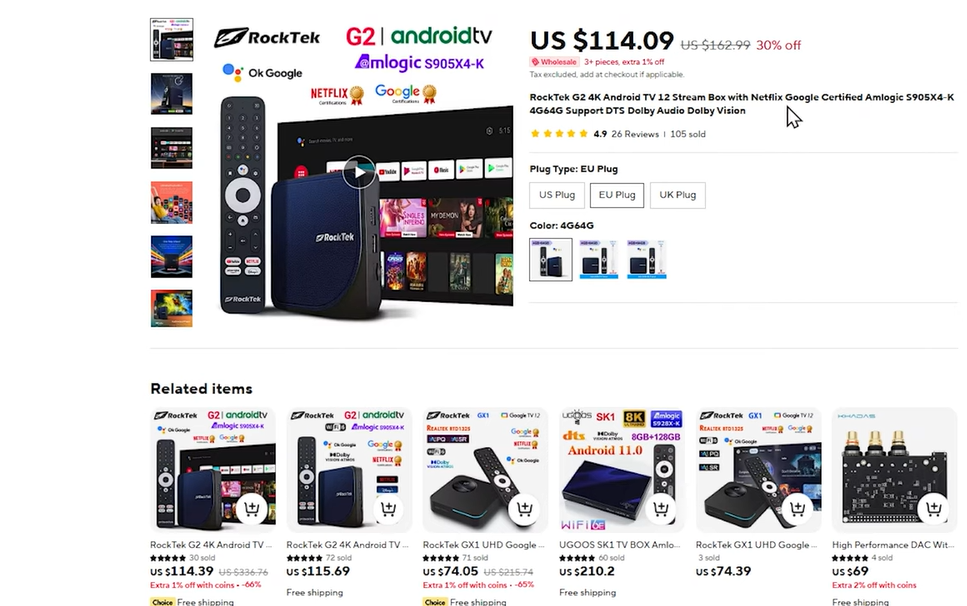Open High Performance DAC product image

[x=894, y=470]
